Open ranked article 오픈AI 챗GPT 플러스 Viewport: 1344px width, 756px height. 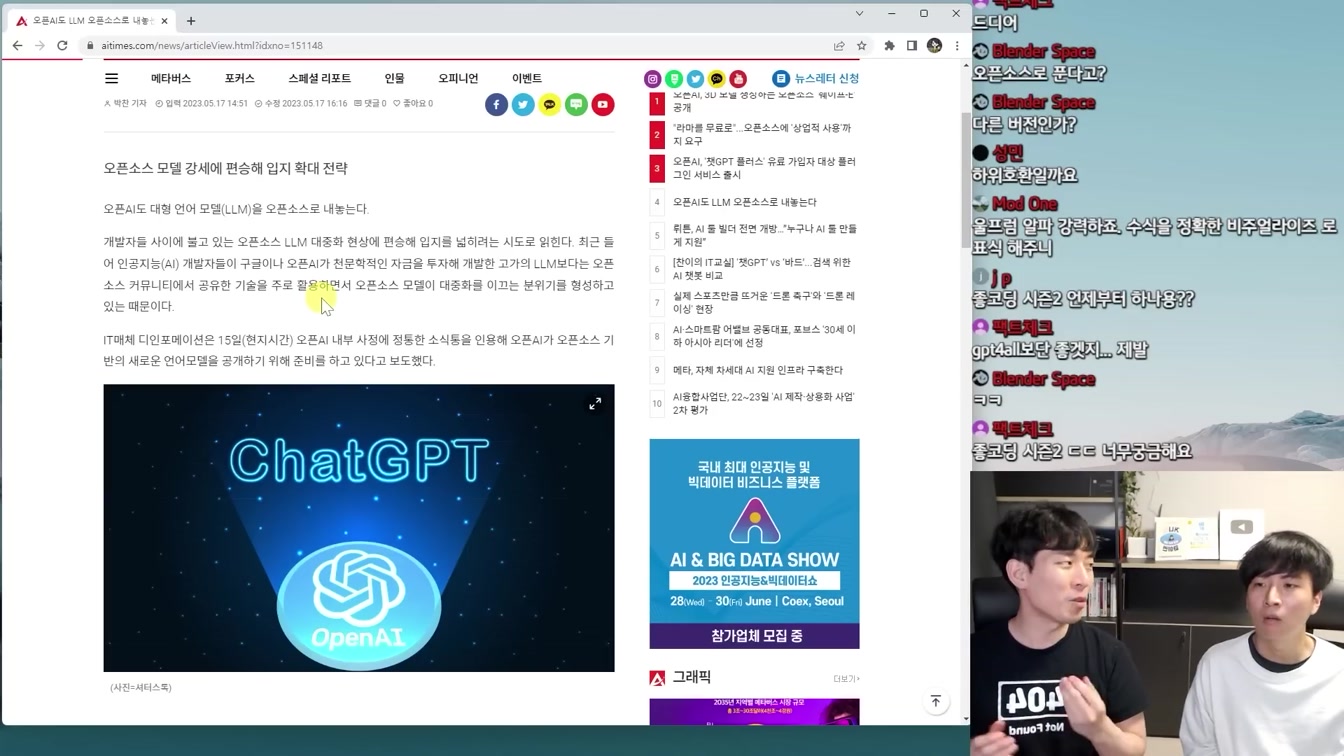(764, 168)
